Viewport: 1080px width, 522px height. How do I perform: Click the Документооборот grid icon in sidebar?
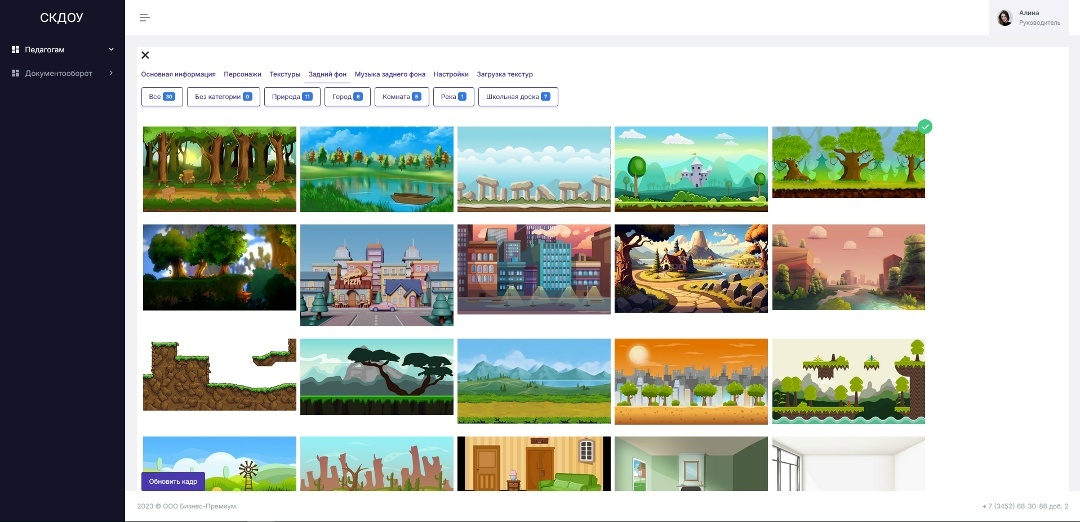pos(15,73)
